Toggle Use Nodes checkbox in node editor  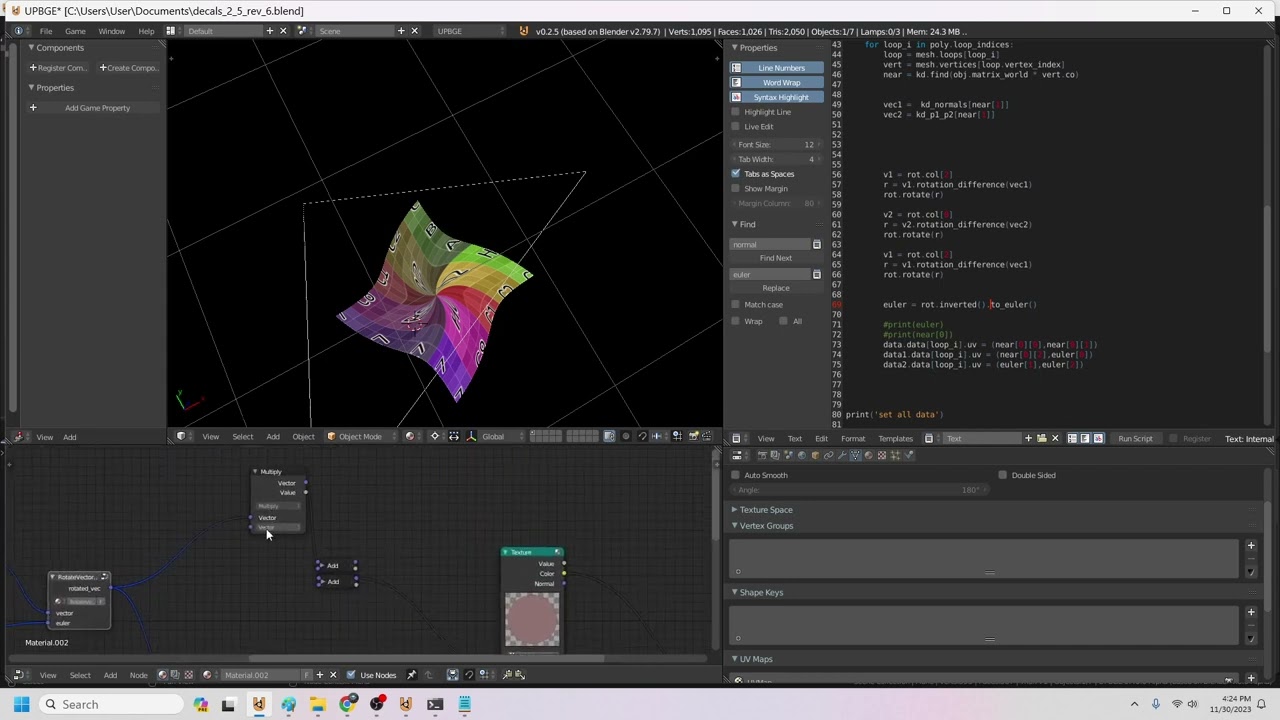click(351, 675)
